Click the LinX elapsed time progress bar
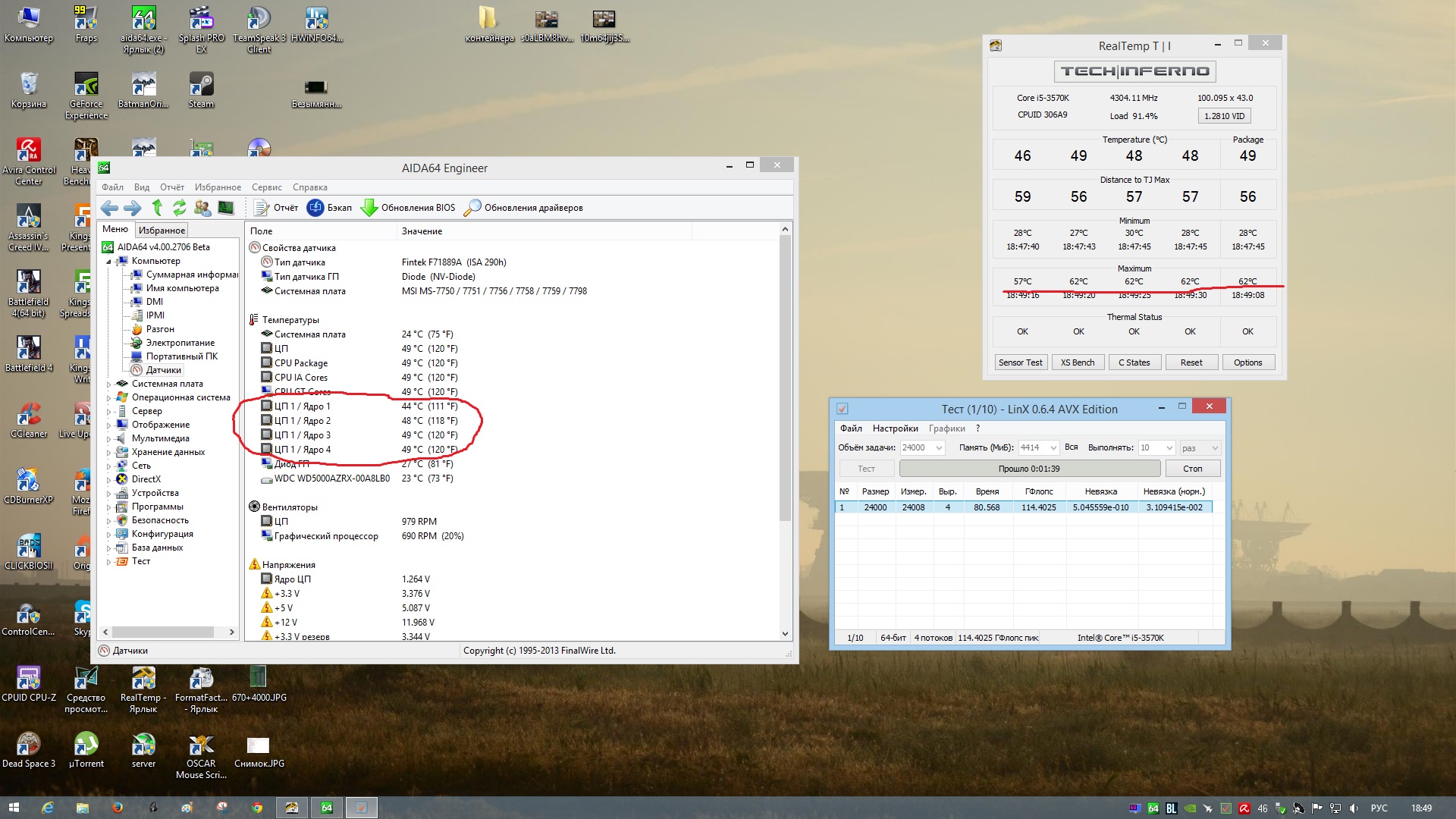 point(1029,469)
